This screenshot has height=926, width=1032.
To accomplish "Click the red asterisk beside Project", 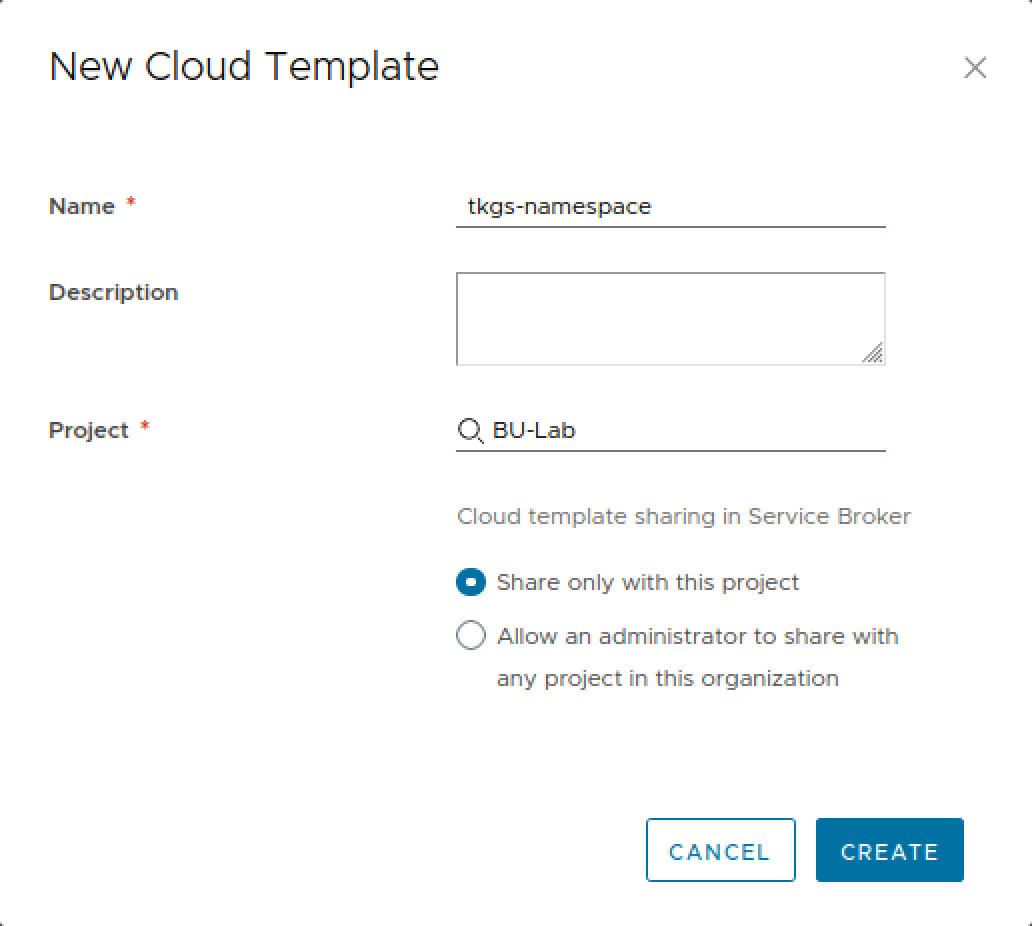I will (x=145, y=426).
